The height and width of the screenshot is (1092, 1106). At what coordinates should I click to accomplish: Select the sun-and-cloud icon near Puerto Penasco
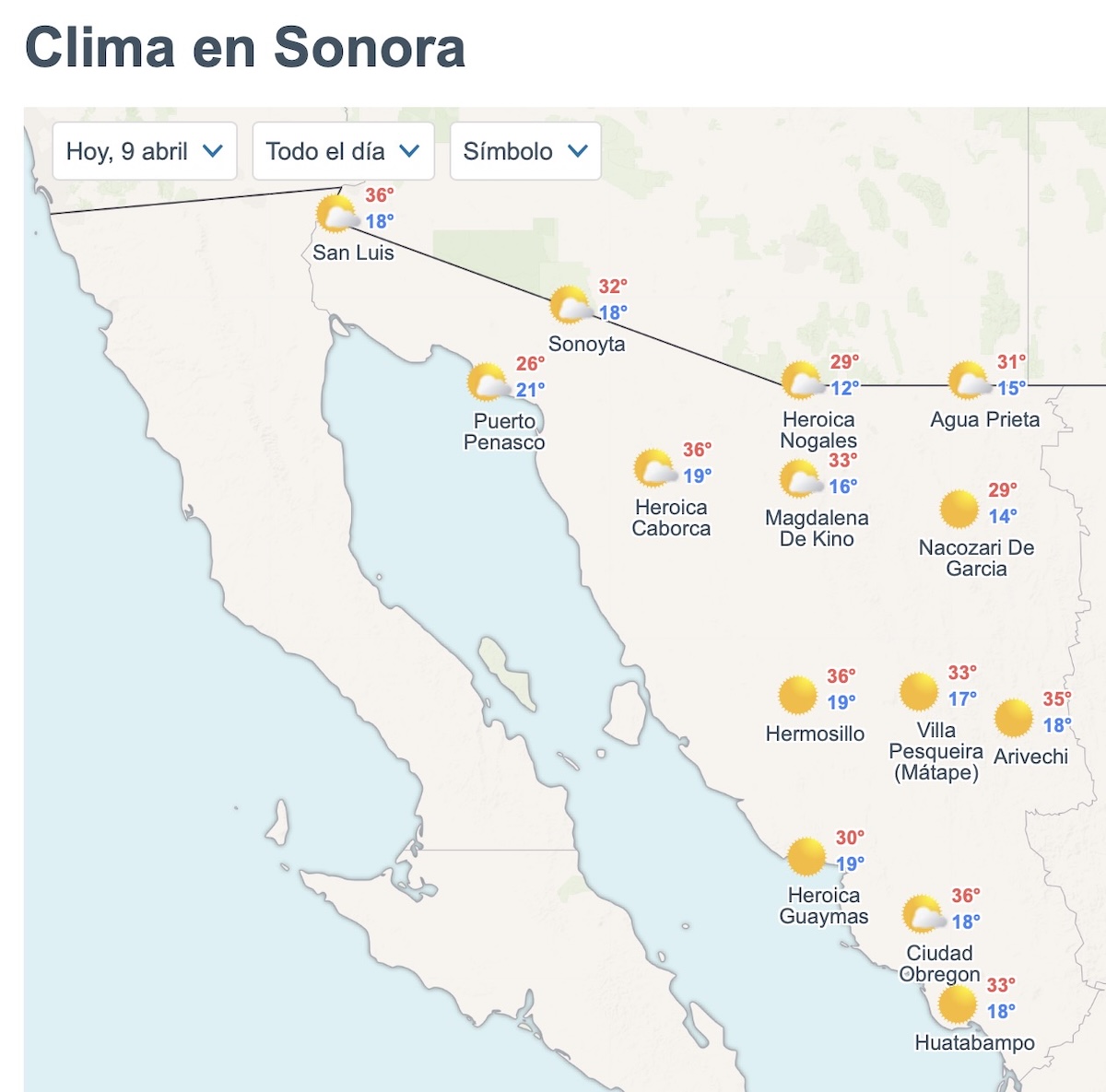(x=486, y=381)
